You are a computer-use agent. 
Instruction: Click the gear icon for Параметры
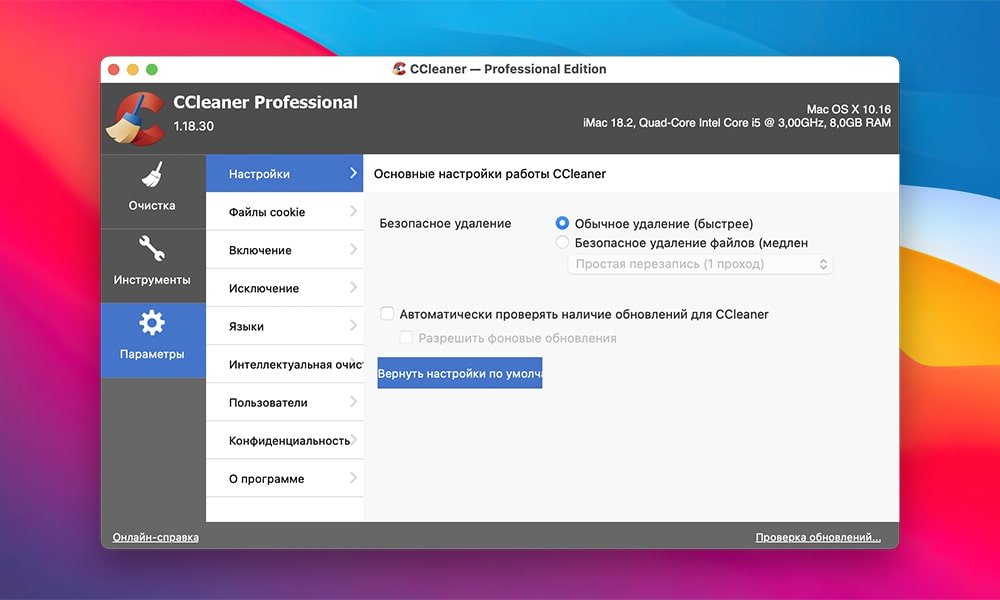coord(152,323)
